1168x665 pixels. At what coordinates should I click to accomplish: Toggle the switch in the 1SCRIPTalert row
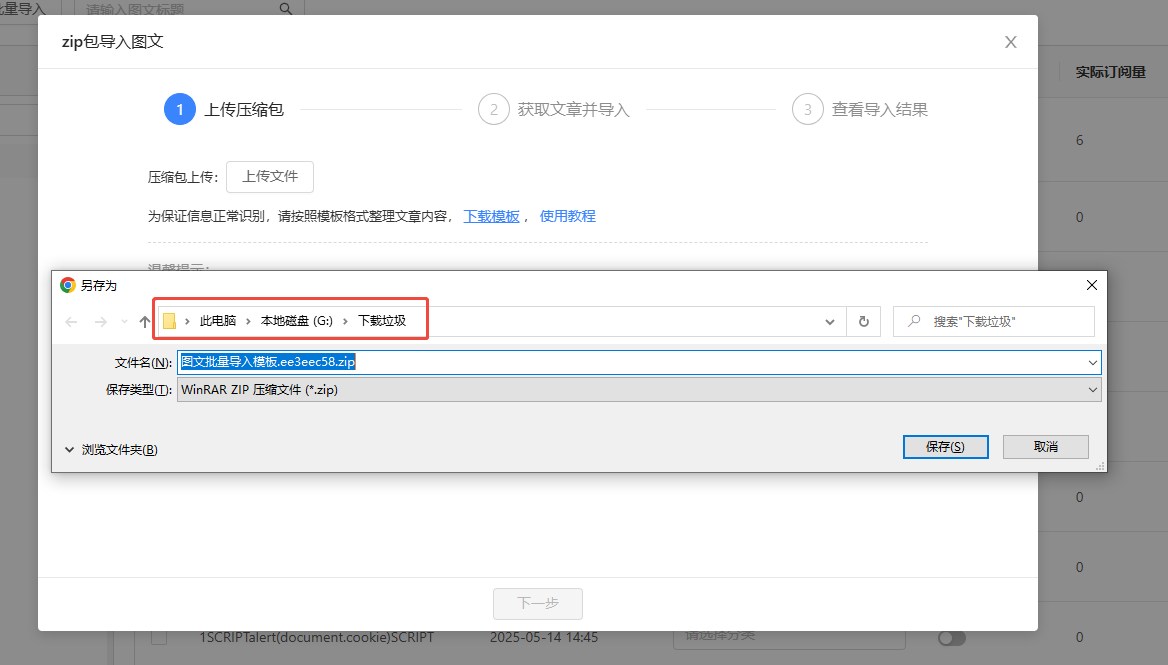pos(951,638)
